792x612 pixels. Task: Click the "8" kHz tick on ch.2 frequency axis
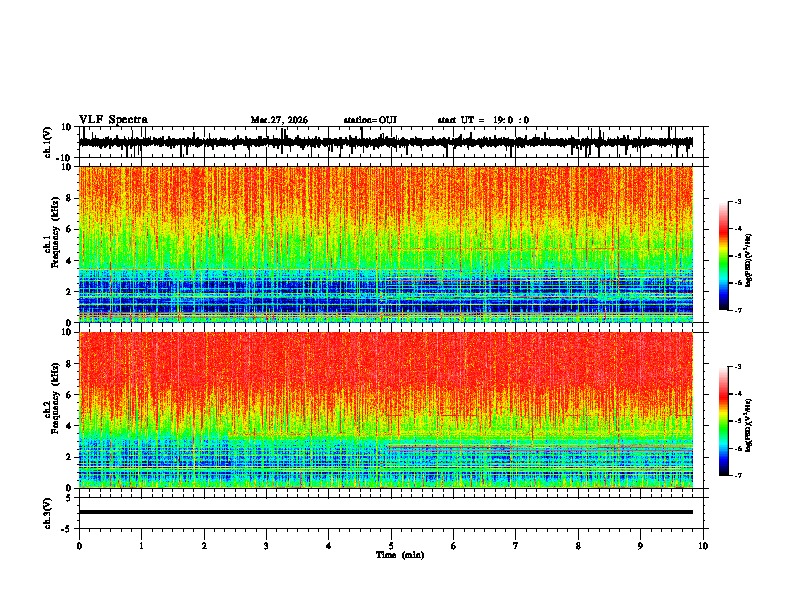69,364
